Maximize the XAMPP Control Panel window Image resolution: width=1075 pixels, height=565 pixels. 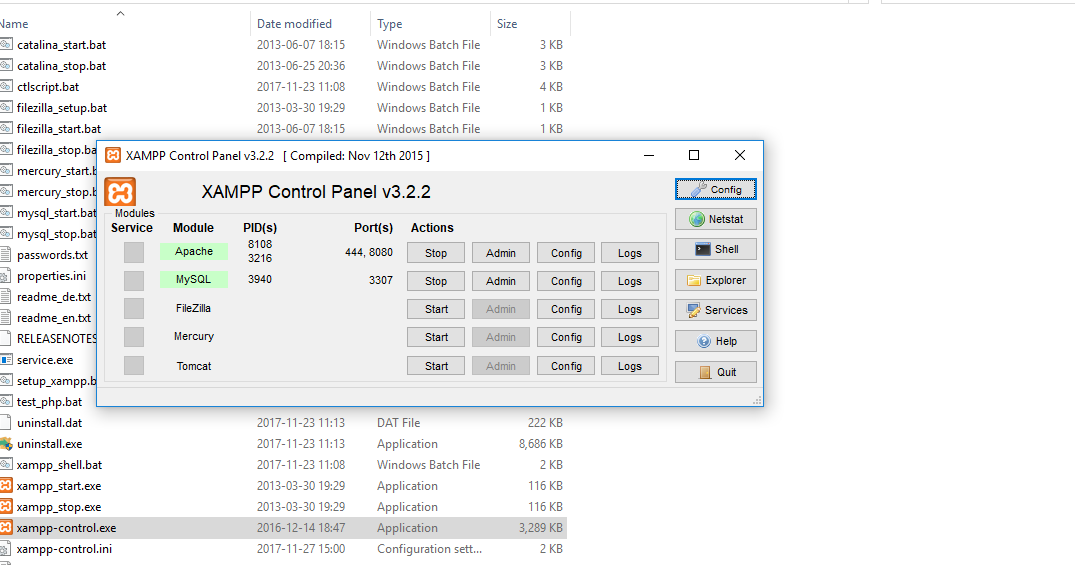pyautogui.click(x=694, y=156)
